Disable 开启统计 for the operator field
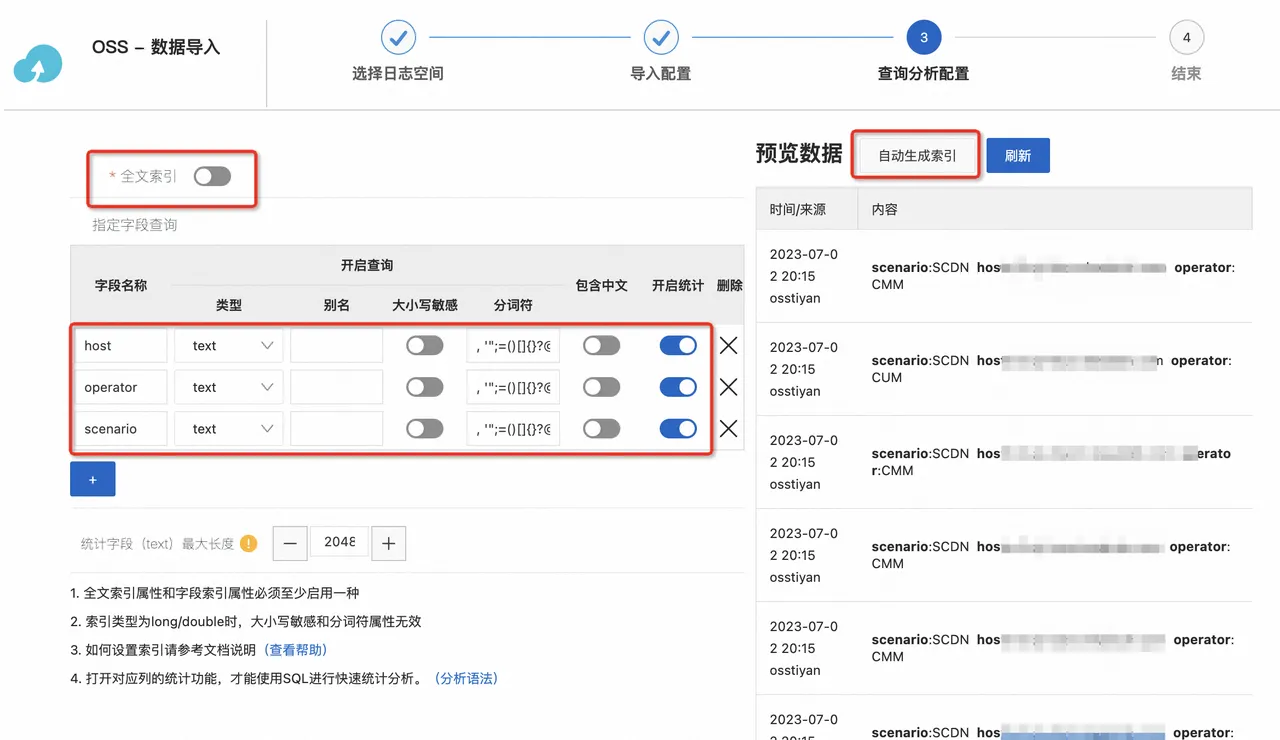Screen dimensions: 1280x740 pos(678,387)
